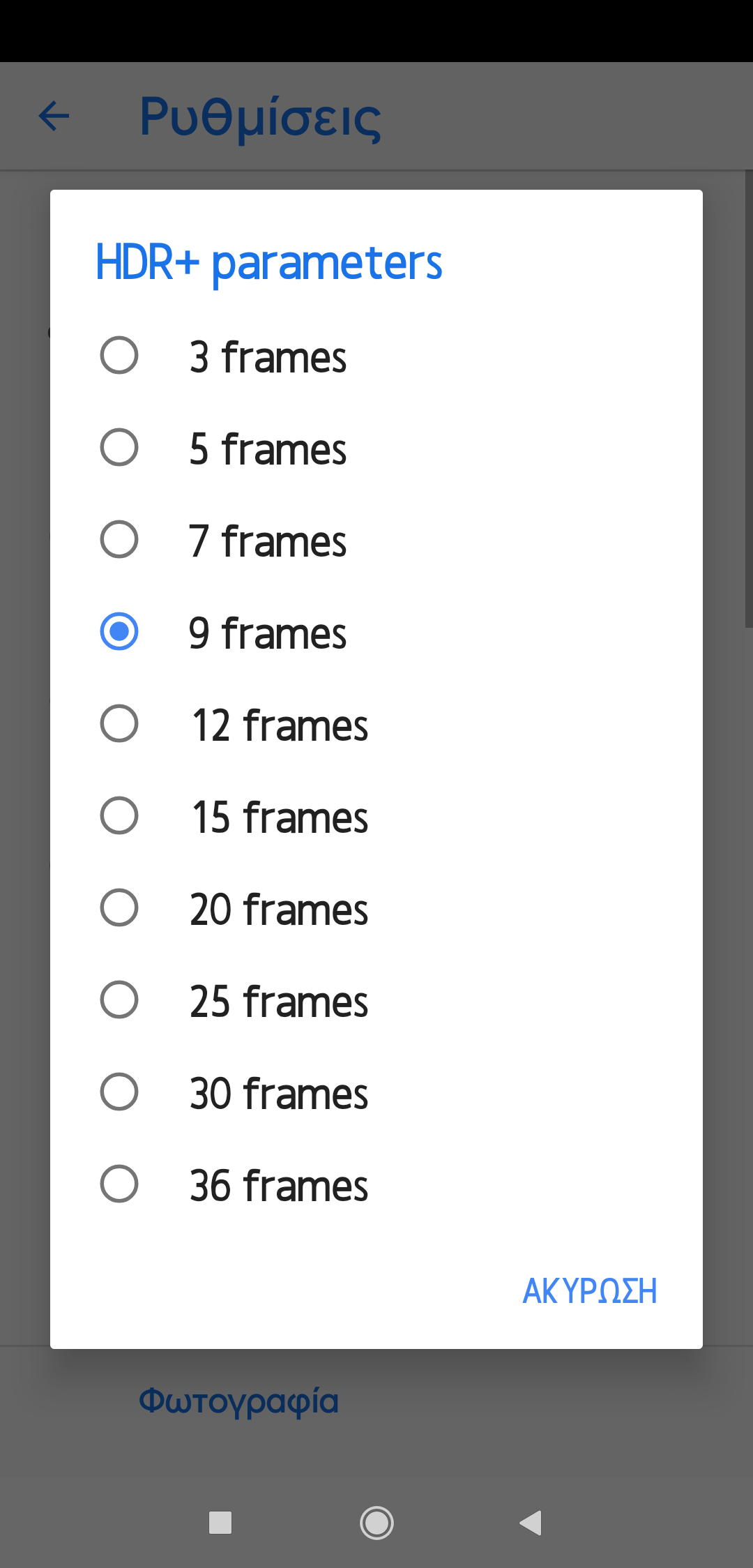
Task: Select the 25 frames radio button
Action: 119,1000
